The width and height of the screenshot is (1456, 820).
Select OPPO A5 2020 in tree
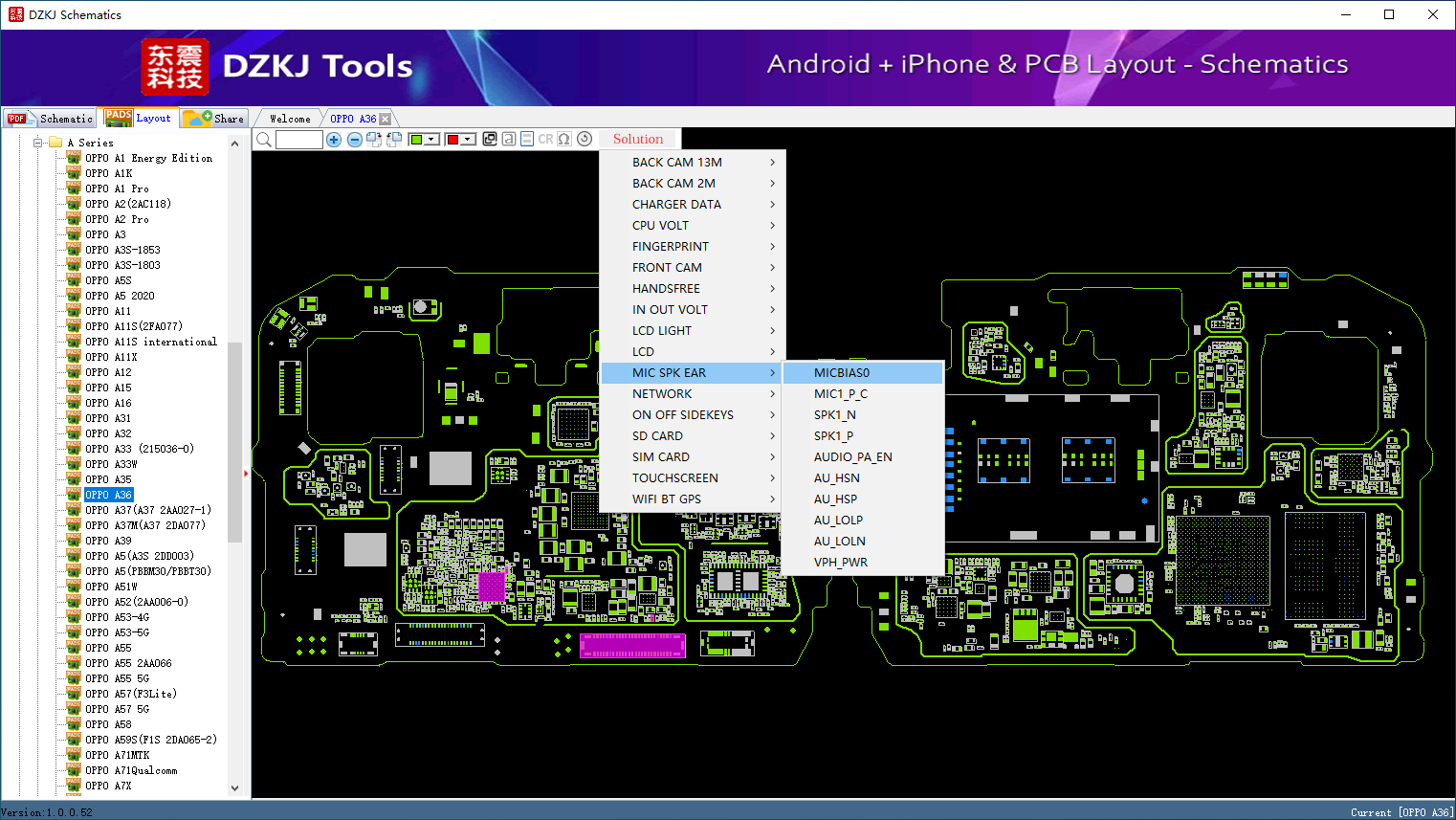coord(120,296)
